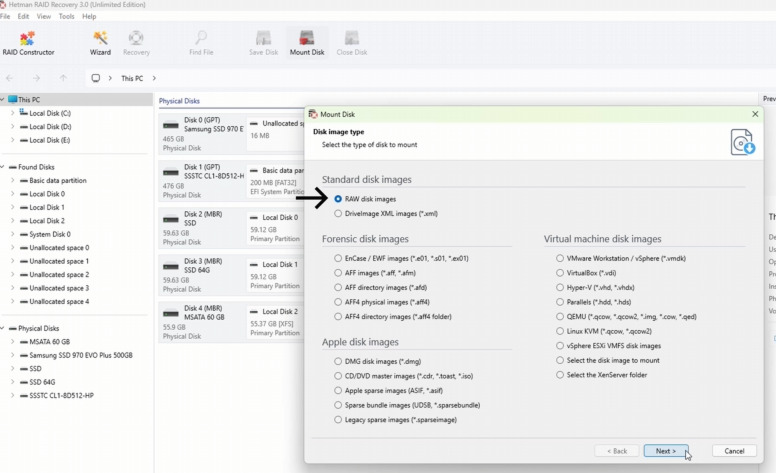Switch to the Physical Disks tab

tap(179, 101)
